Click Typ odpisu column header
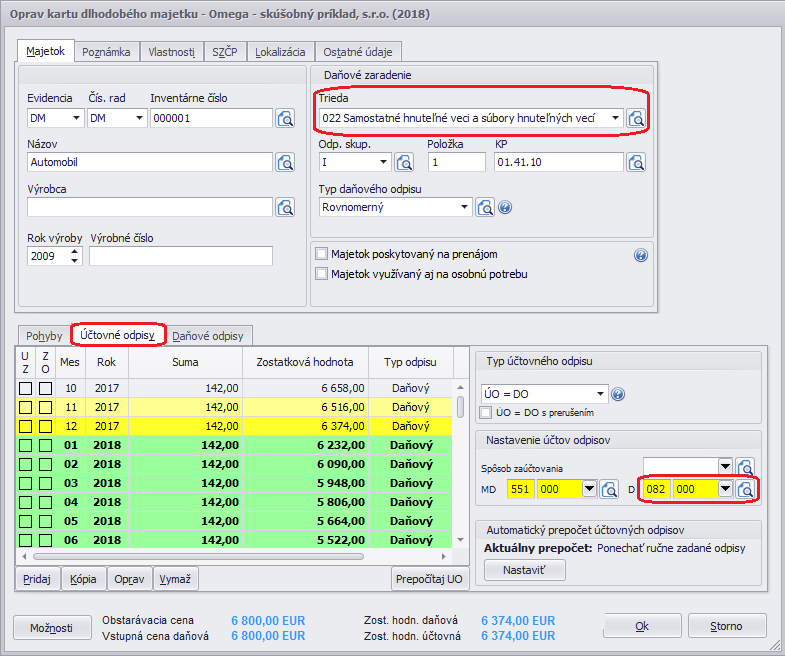785x656 pixels. (x=411, y=363)
